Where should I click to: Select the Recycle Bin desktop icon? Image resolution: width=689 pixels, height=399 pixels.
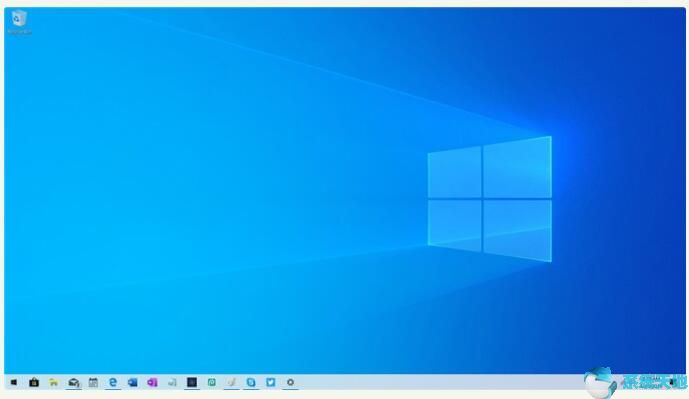(x=19, y=22)
